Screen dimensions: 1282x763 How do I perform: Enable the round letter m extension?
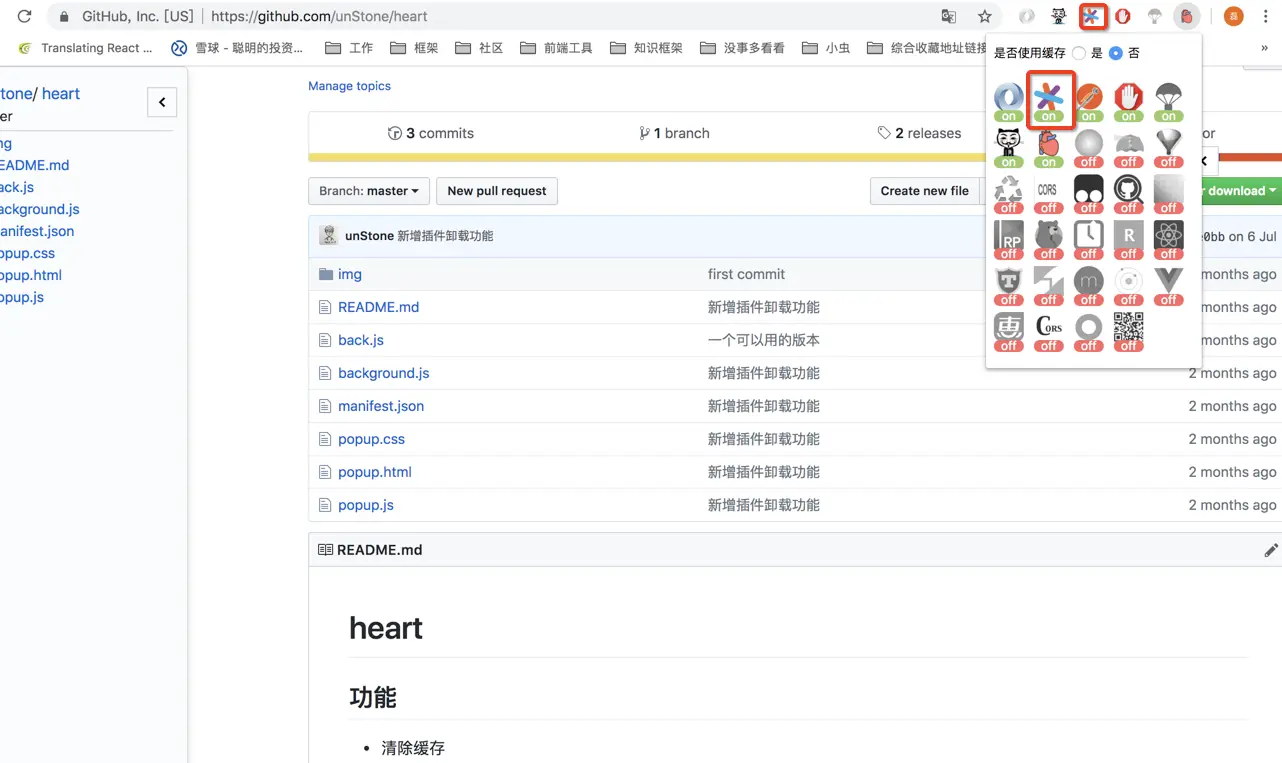(1088, 285)
